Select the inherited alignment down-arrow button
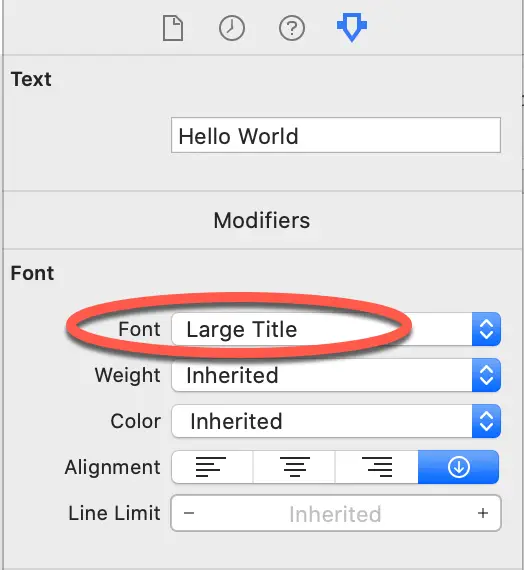524x570 pixels. pos(459,467)
